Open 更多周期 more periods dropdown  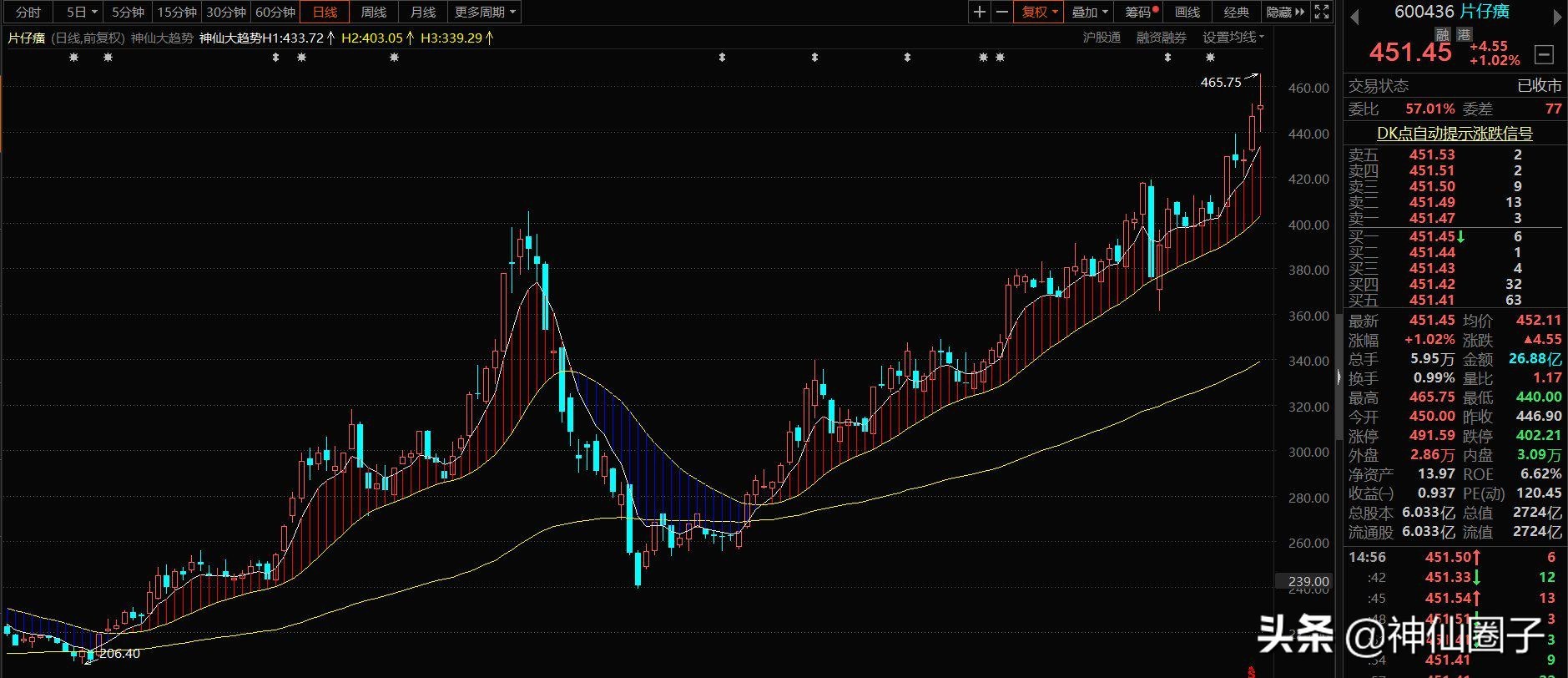coord(485,12)
